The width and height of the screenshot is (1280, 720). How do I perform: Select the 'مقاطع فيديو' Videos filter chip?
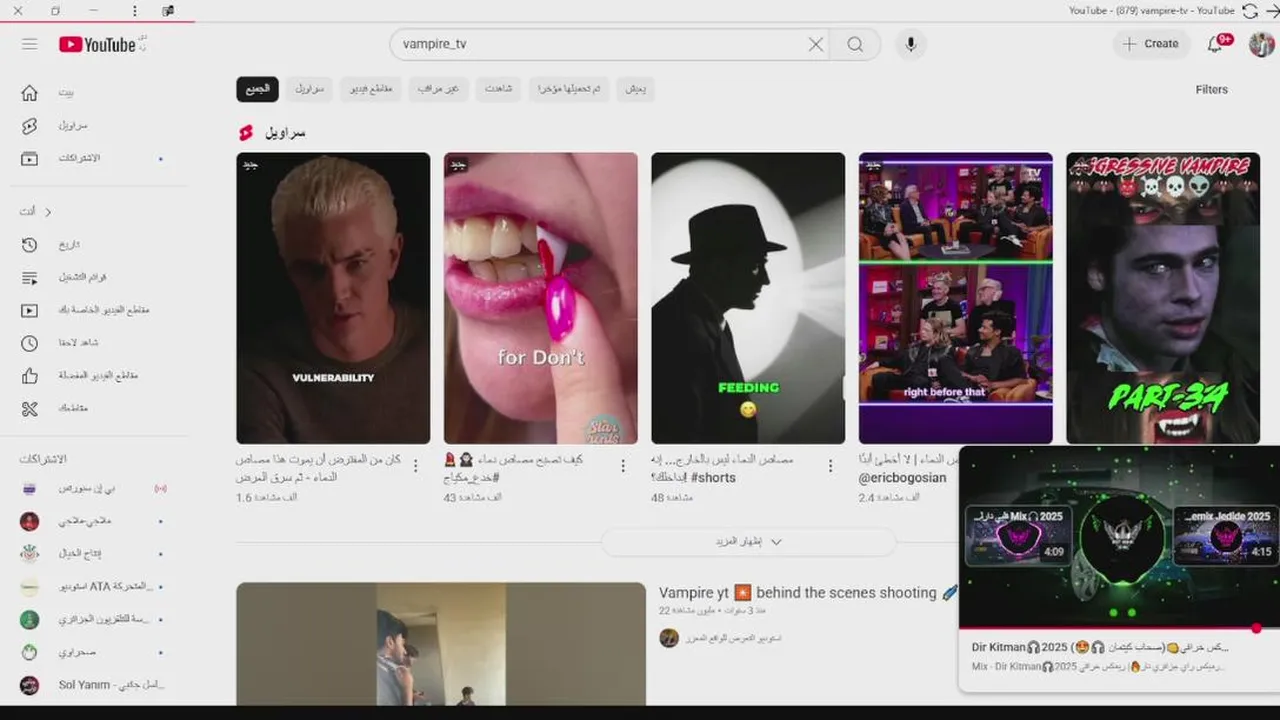(x=370, y=89)
